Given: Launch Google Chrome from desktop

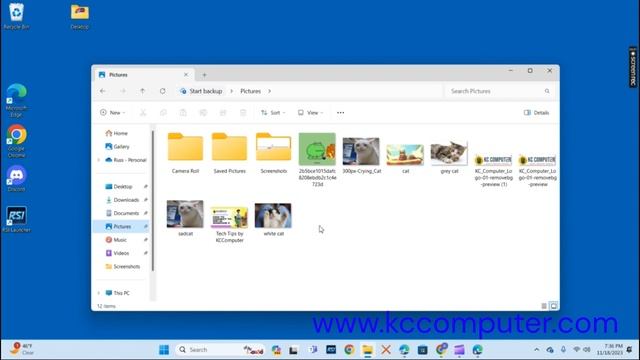Looking at the screenshot, I should pyautogui.click(x=16, y=141).
